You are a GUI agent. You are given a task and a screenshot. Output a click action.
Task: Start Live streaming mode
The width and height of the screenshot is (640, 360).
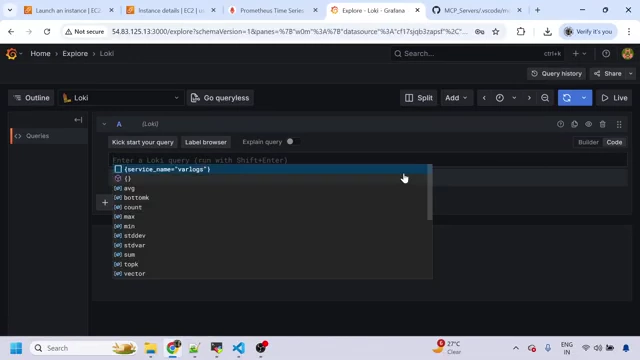614,98
